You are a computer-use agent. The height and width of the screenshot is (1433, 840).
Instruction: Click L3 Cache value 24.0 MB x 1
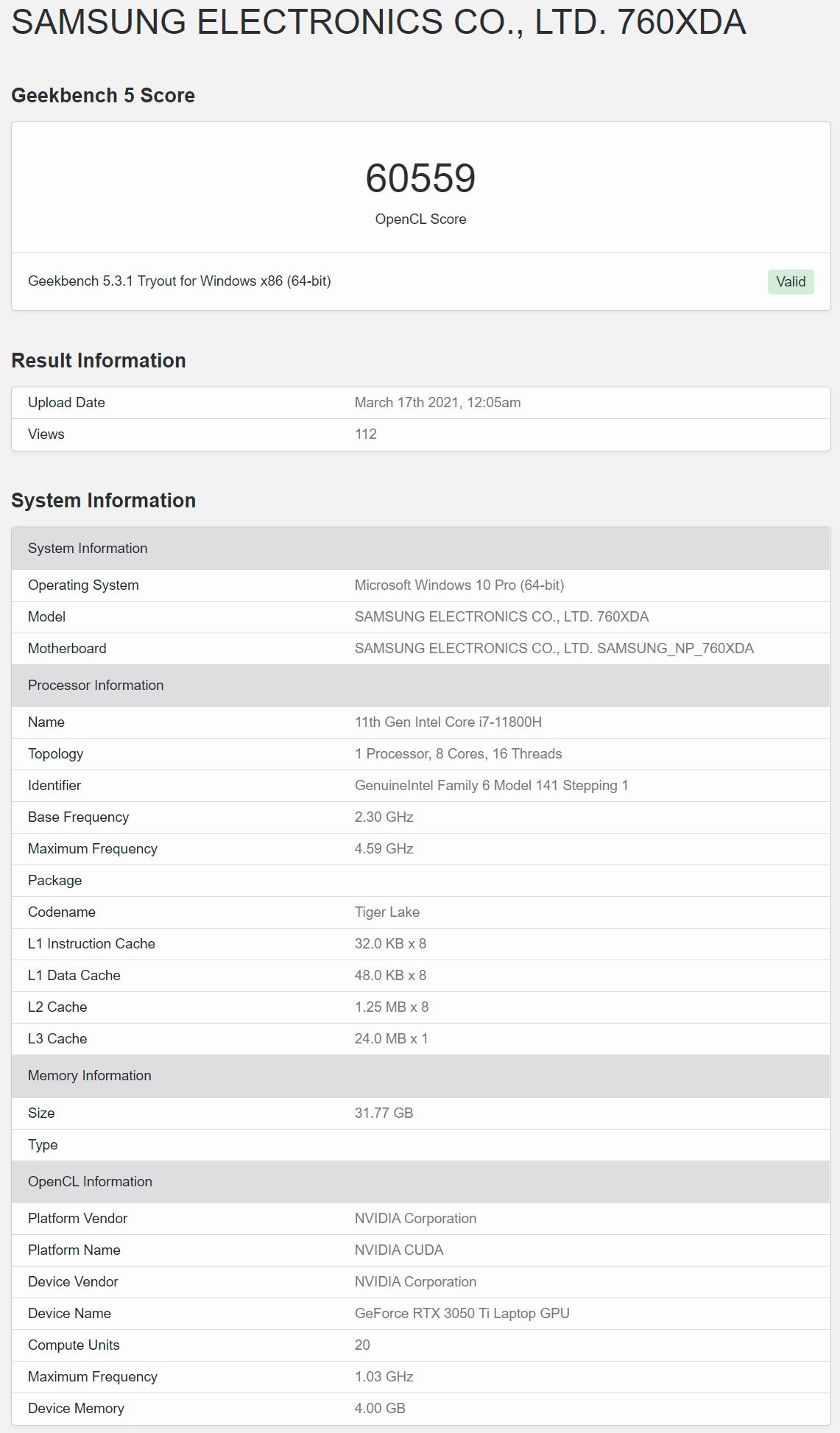(391, 1038)
